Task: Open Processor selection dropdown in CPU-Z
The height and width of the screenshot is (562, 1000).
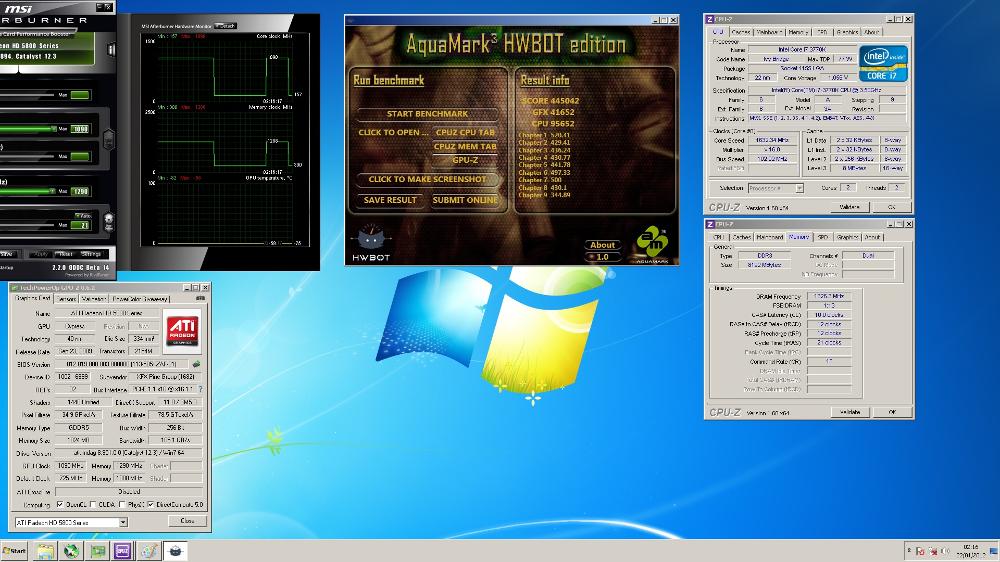Action: [x=776, y=188]
